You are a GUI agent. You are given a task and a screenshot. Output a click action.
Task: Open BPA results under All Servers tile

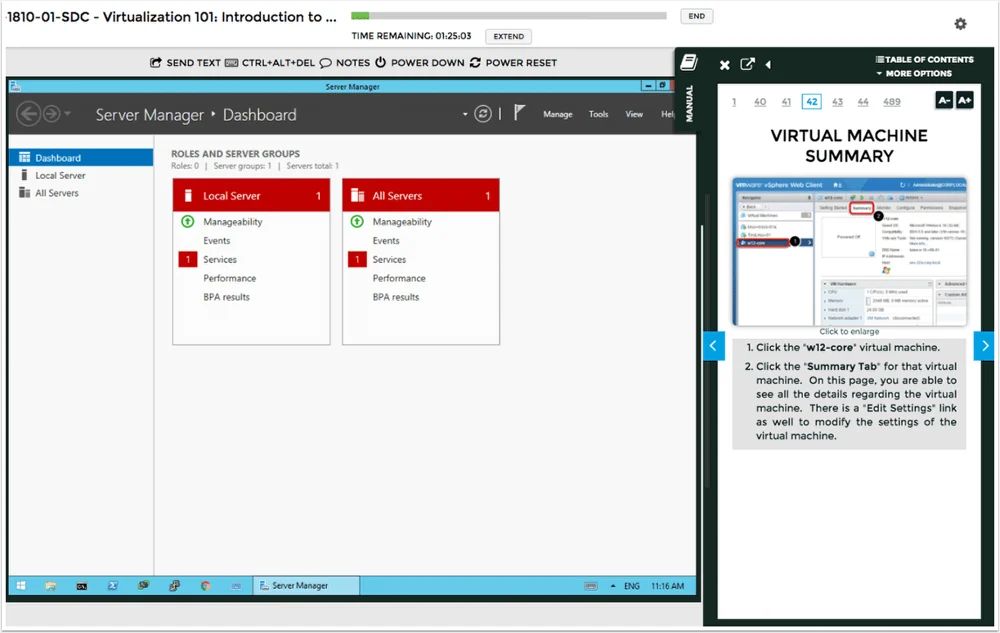click(396, 297)
